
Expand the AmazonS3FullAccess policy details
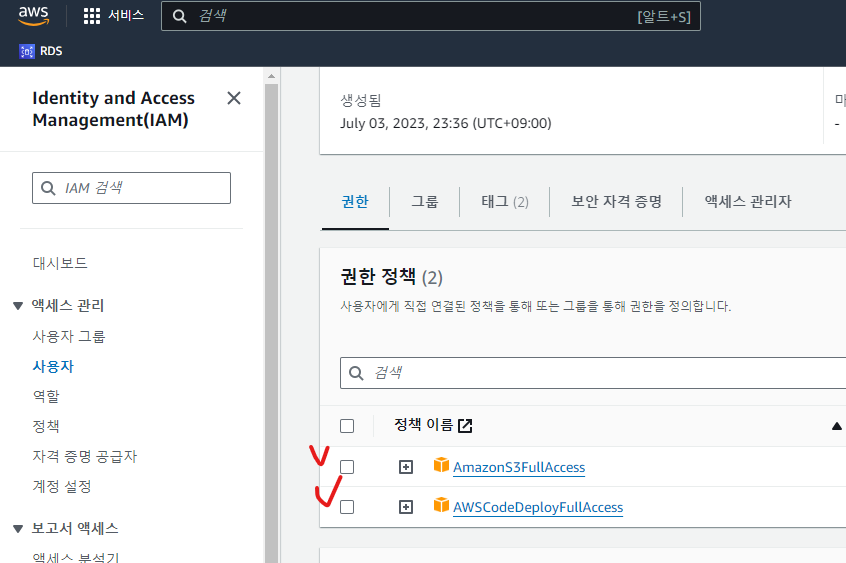click(x=406, y=467)
